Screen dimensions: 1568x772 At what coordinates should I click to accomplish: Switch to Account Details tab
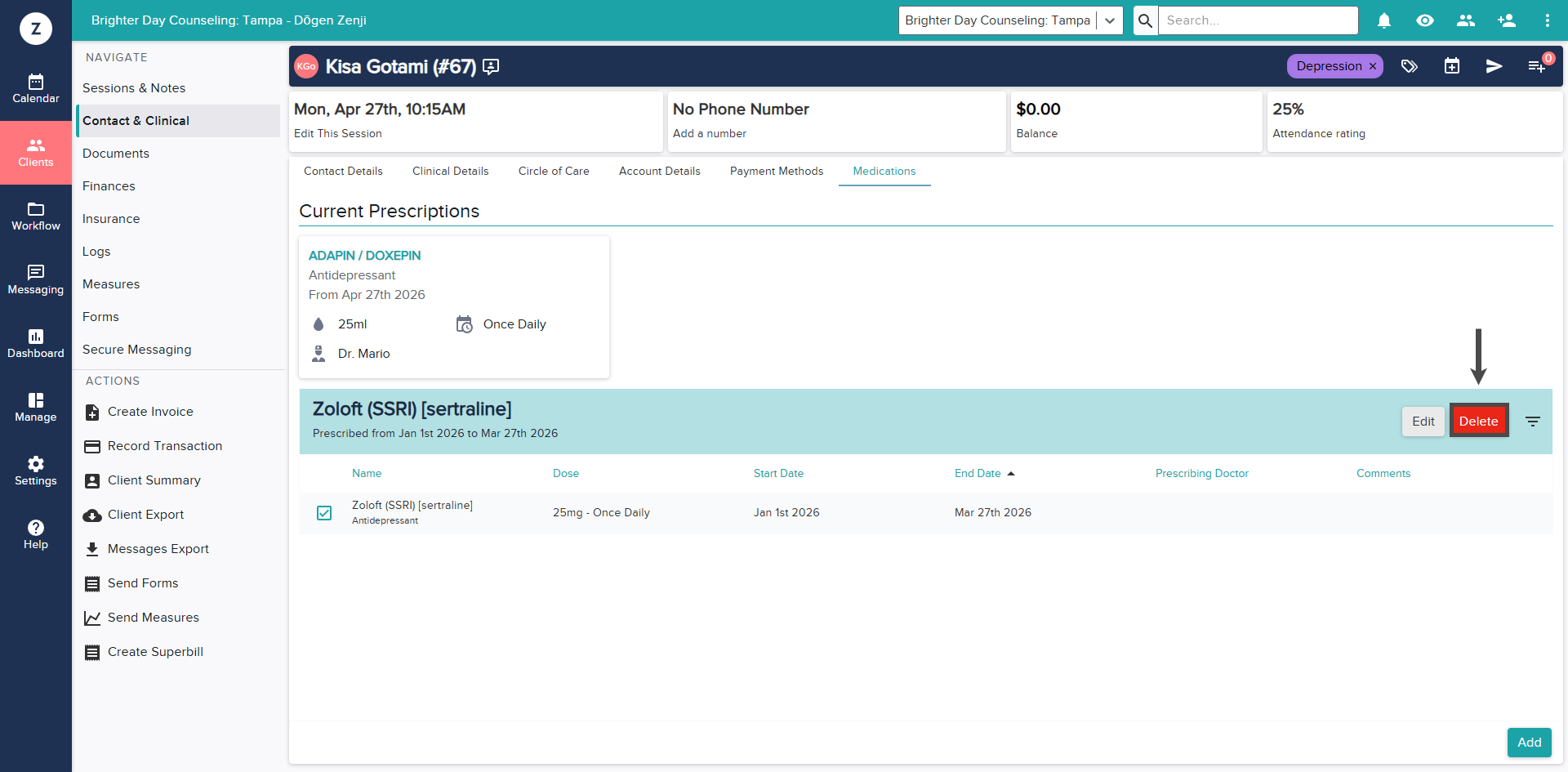point(660,172)
